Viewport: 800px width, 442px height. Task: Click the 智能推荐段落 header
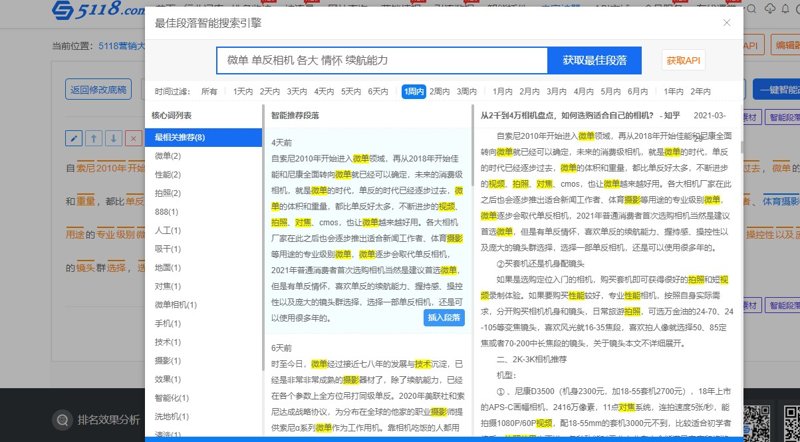click(x=295, y=115)
